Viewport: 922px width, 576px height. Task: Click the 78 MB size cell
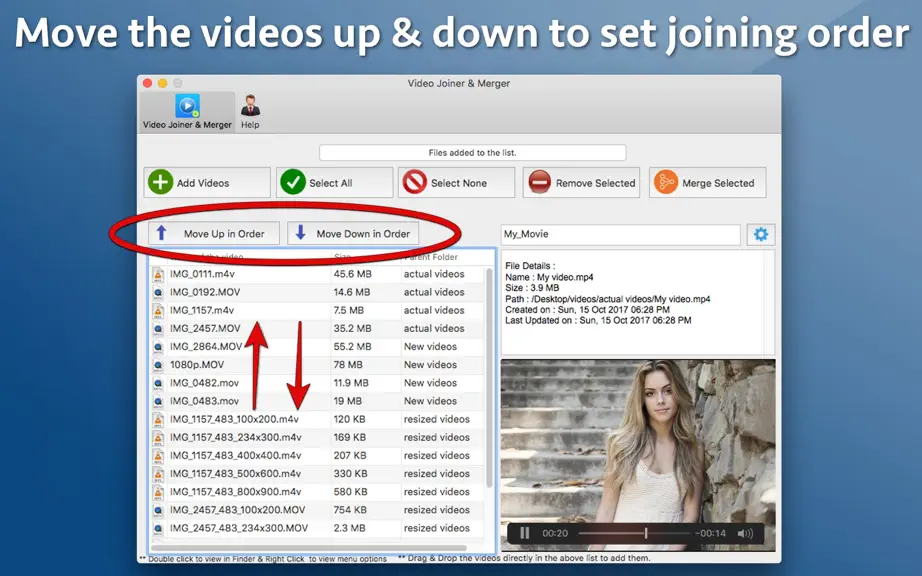point(348,365)
